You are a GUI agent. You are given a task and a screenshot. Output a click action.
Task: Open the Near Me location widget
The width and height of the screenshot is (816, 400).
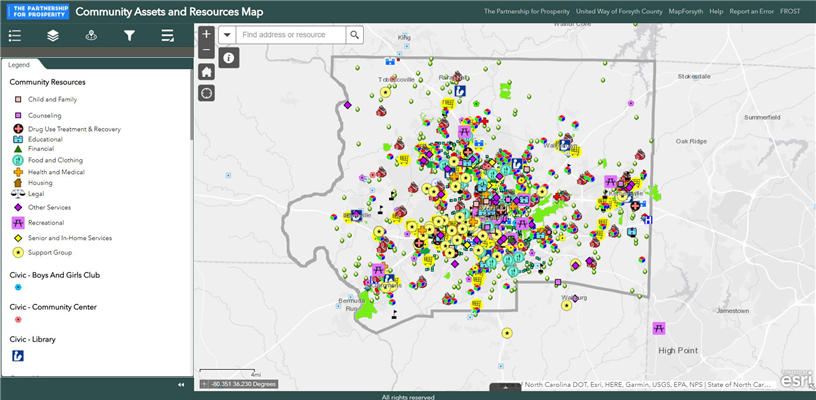91,36
